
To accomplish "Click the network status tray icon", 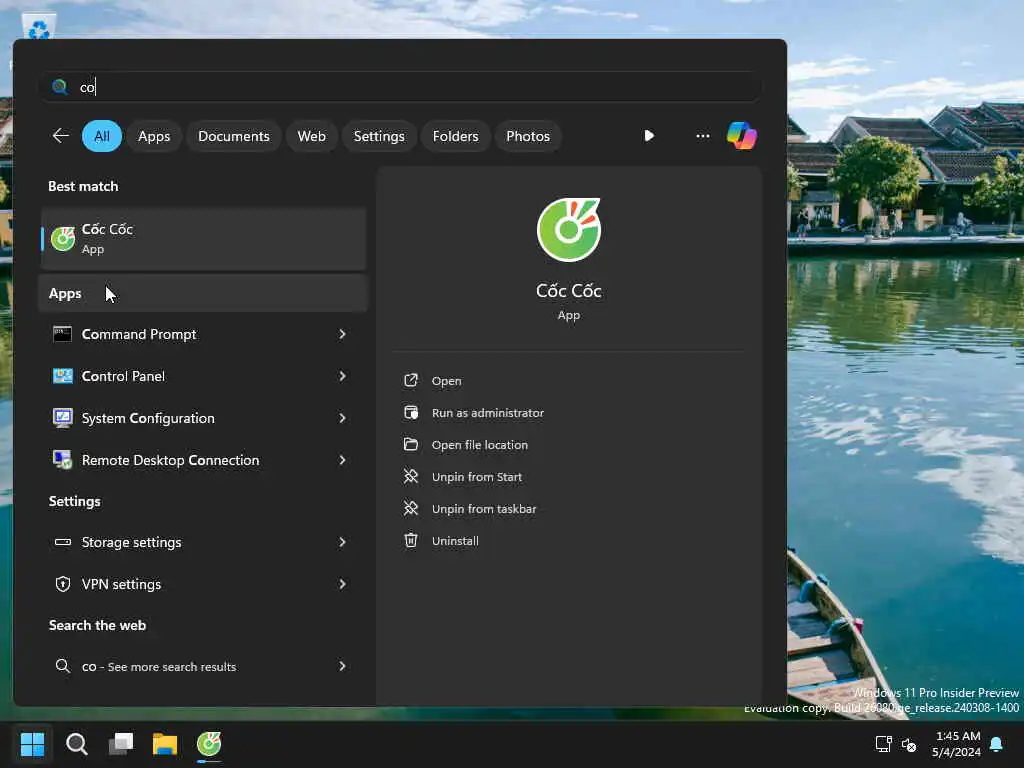I will tap(883, 744).
